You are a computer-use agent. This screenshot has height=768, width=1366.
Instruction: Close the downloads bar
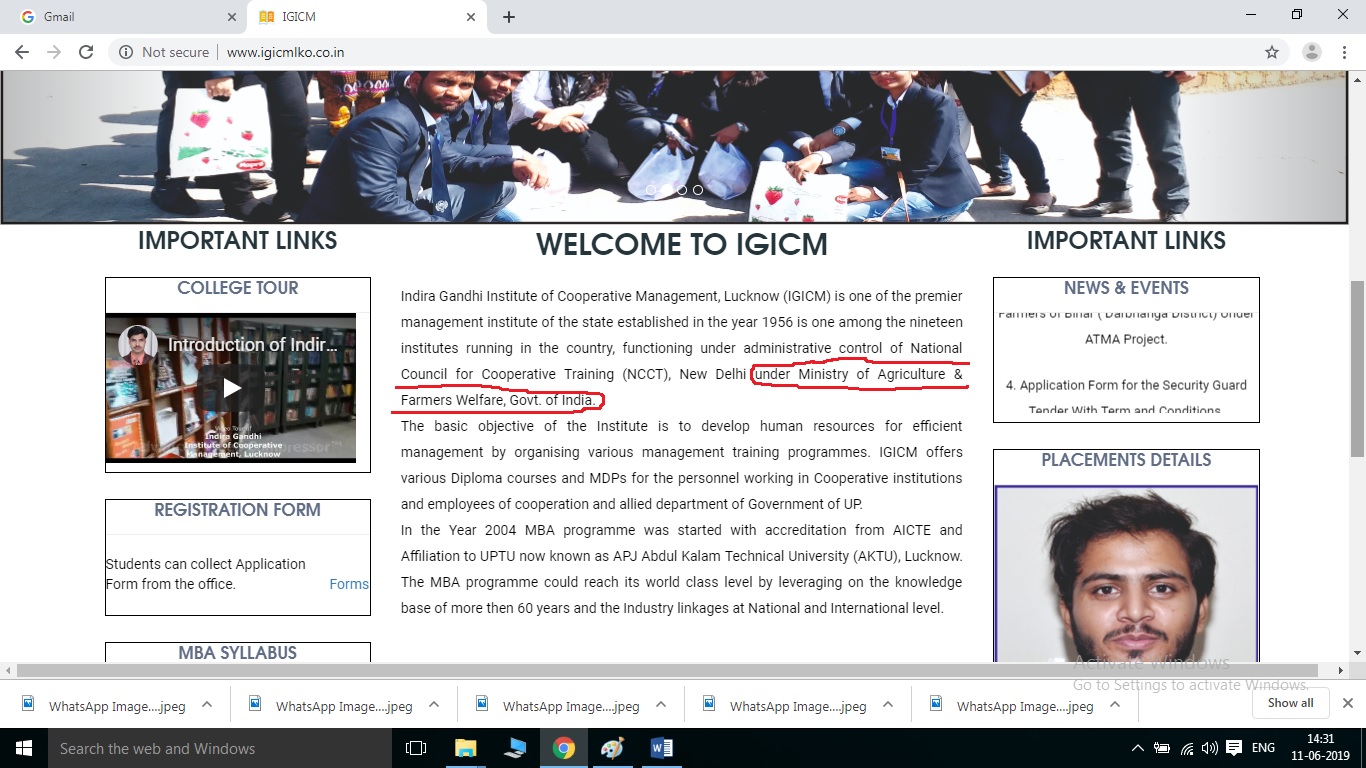pos(1347,703)
